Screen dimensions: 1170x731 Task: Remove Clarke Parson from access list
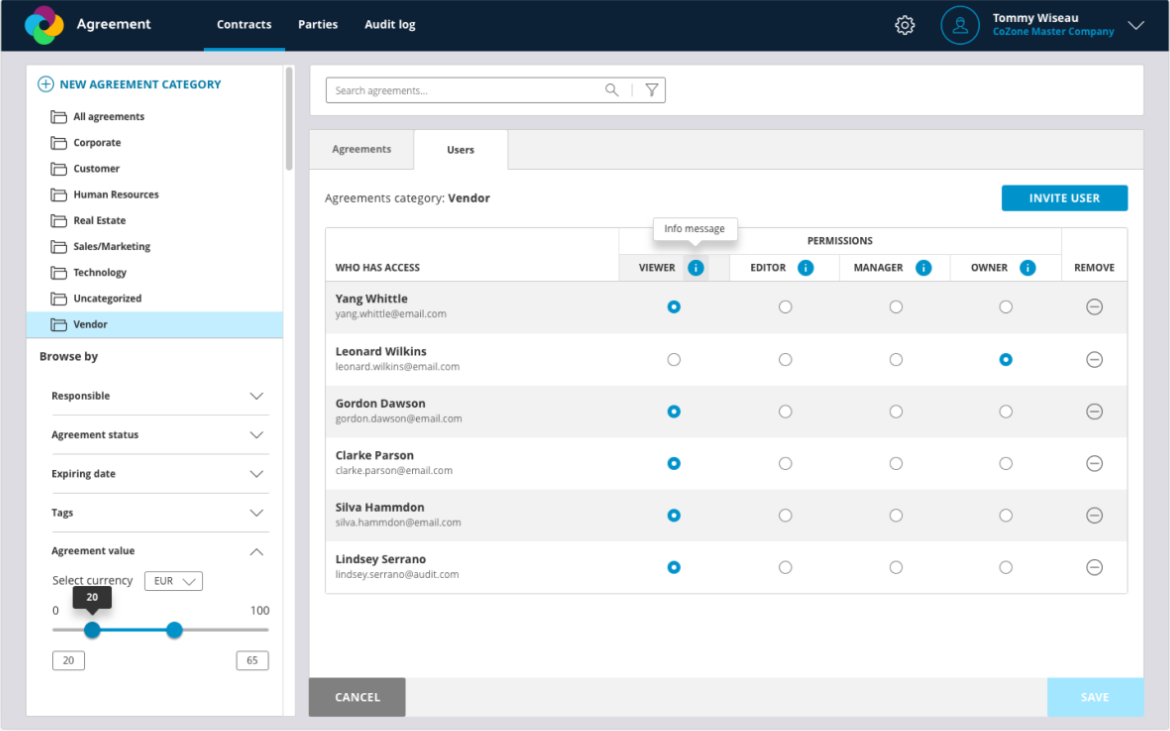(x=1094, y=463)
